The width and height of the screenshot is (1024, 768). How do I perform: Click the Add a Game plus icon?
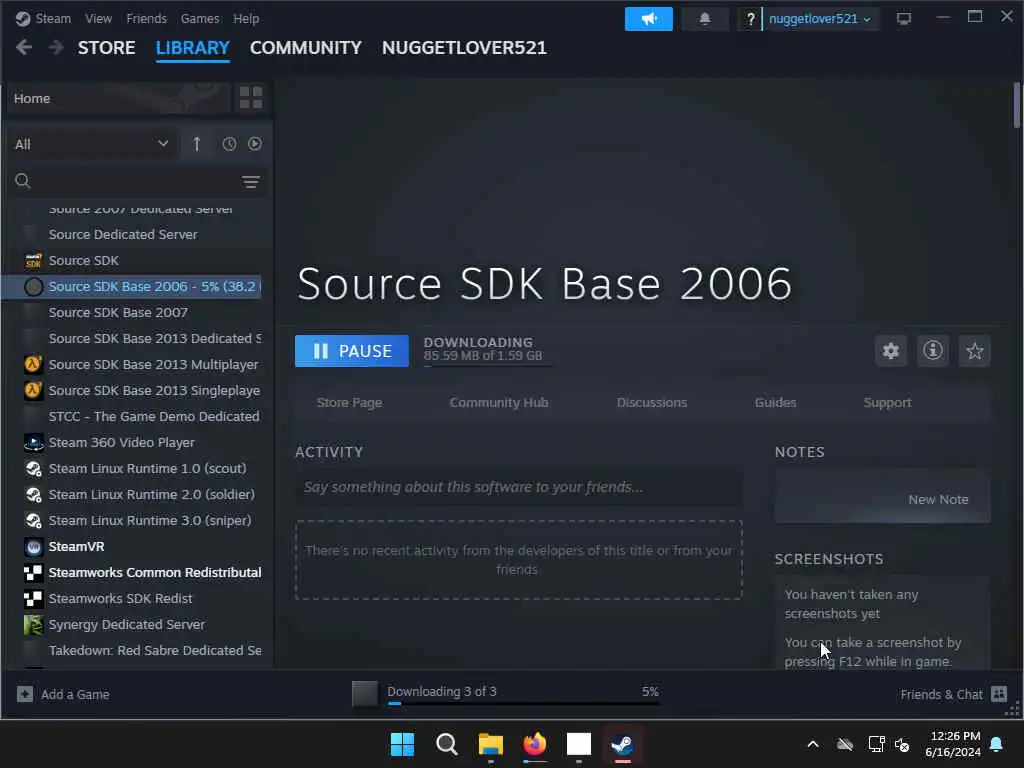(x=25, y=694)
